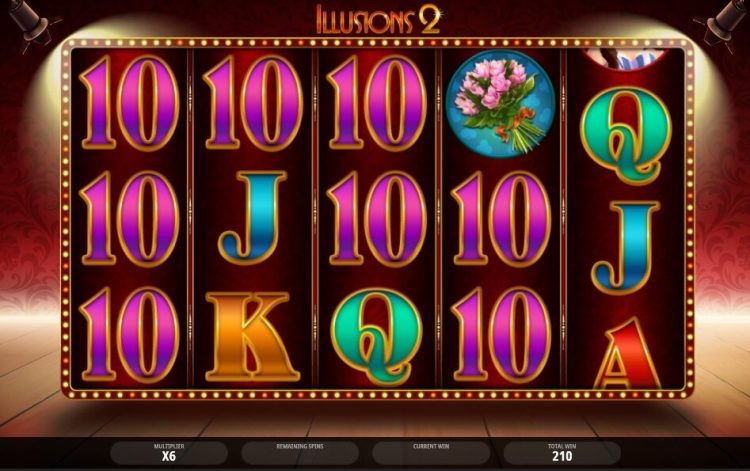Select the top 10 symbol on reel two
Viewport: 750px width, 471px height.
click(253, 103)
